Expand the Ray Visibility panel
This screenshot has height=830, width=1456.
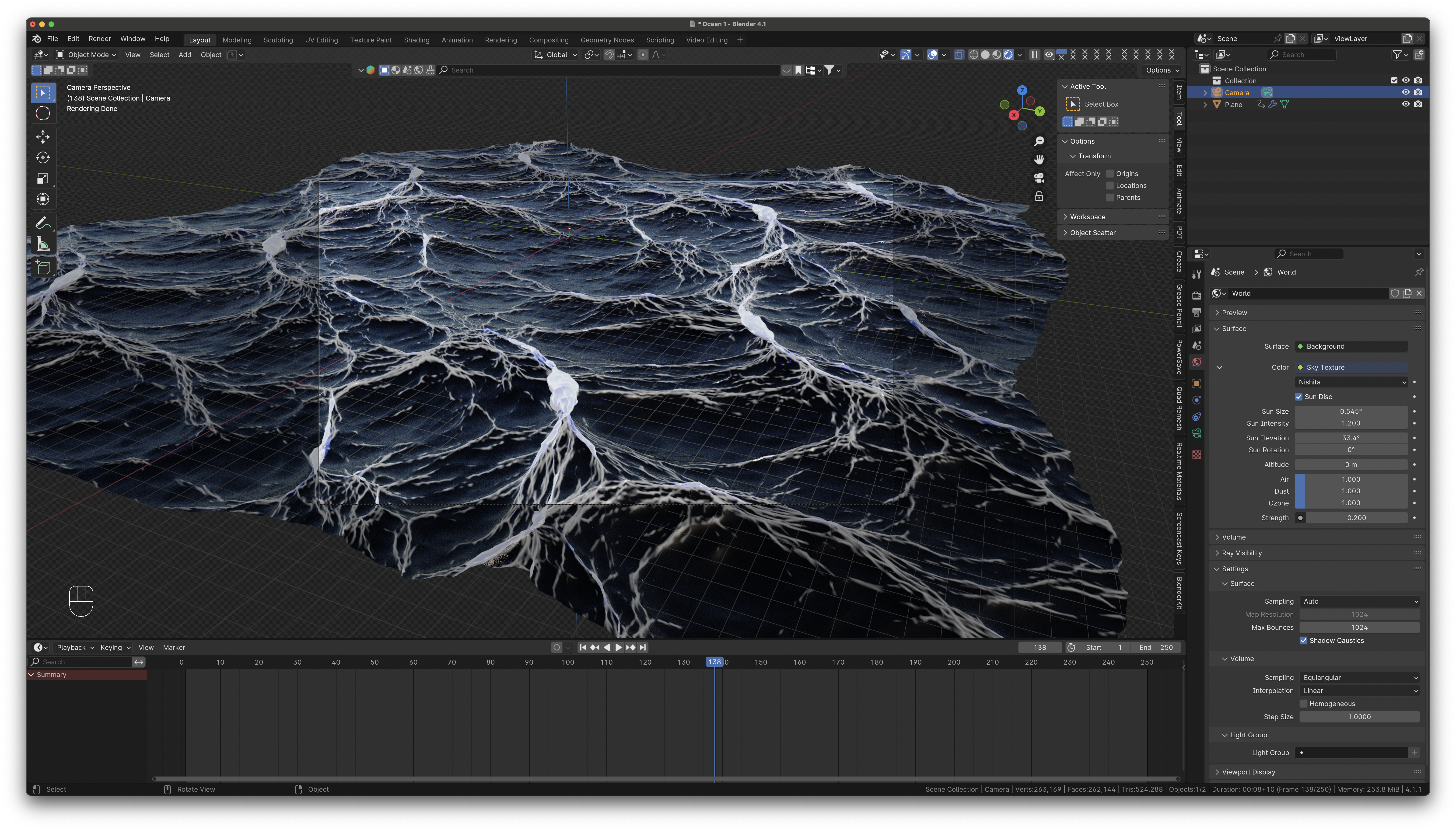pyautogui.click(x=1241, y=553)
